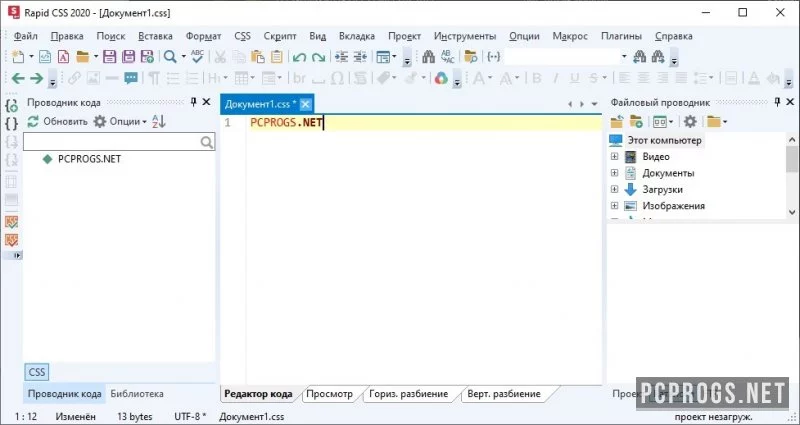Sort code explorer alphabetically
This screenshot has height=425, width=800.
tap(159, 121)
